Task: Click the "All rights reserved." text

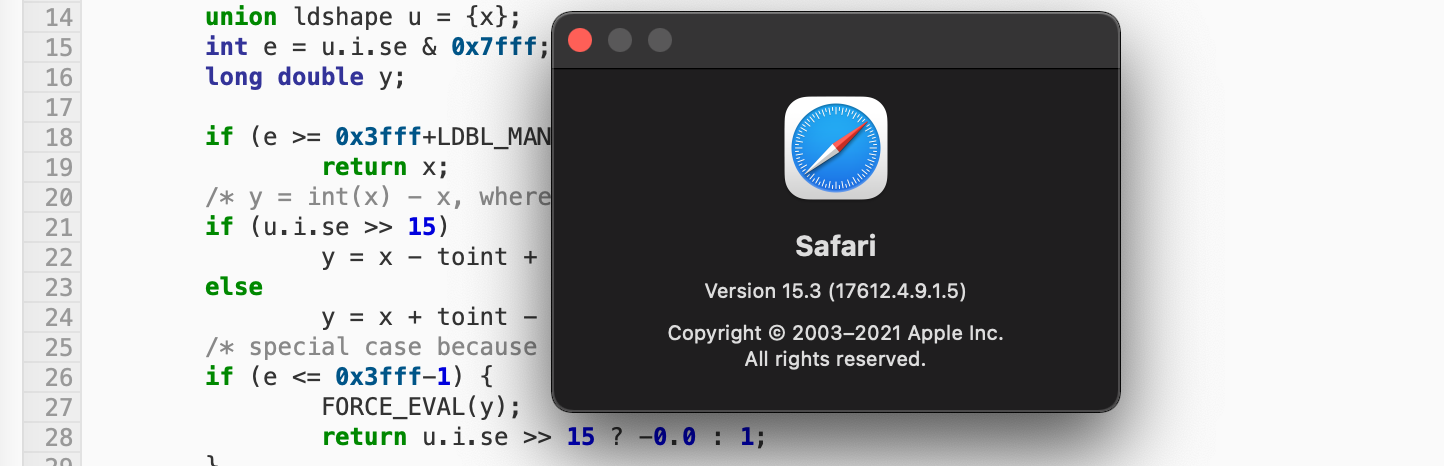Action: click(836, 358)
